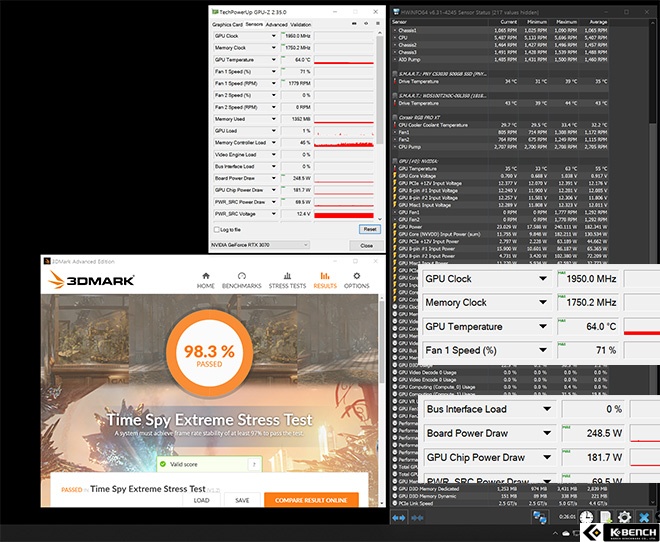Select the AIO Pump row in HWiNFO
Screen dimensions: 660x542
(500, 60)
